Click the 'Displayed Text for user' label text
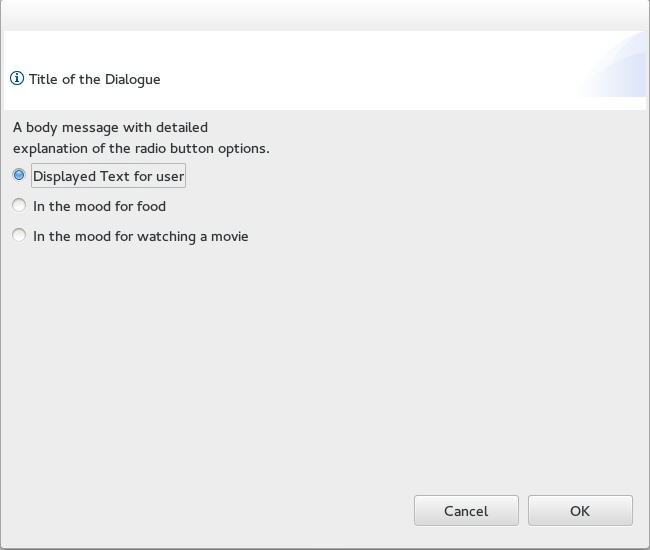 (109, 176)
